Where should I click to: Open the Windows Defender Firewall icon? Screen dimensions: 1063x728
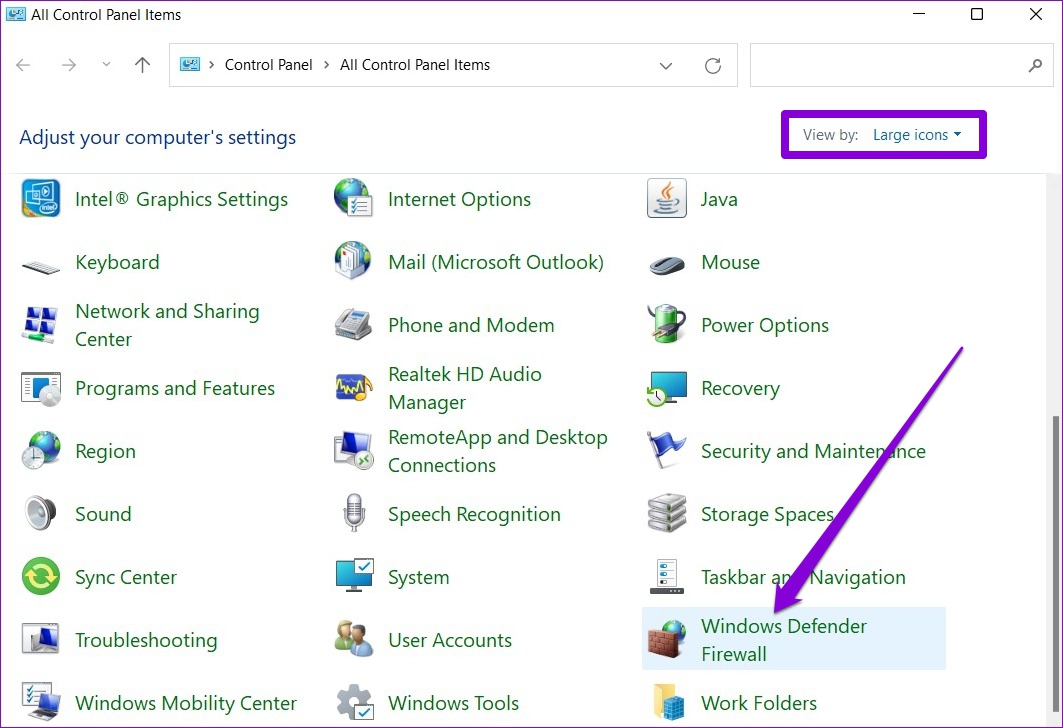667,640
